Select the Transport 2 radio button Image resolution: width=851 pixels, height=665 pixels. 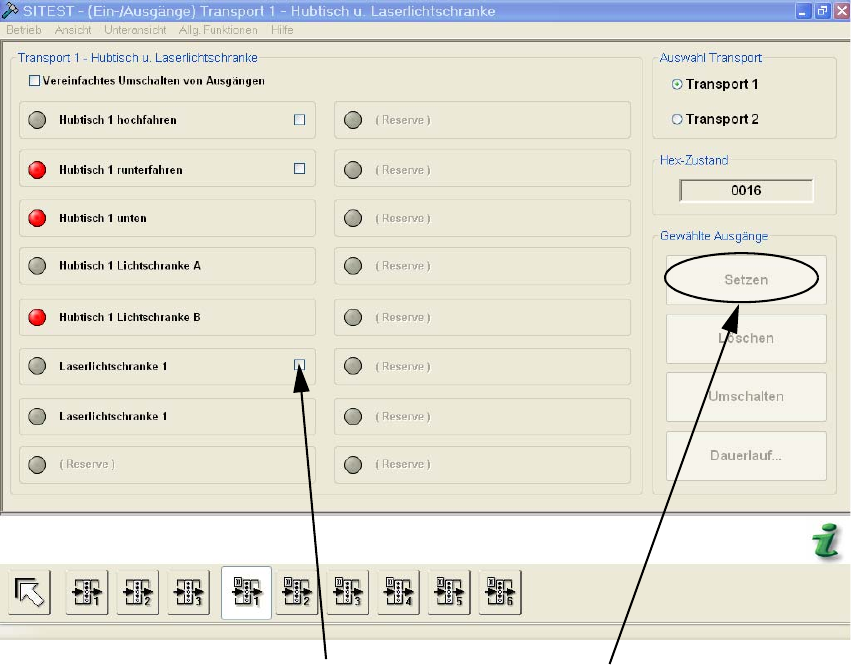coord(677,119)
